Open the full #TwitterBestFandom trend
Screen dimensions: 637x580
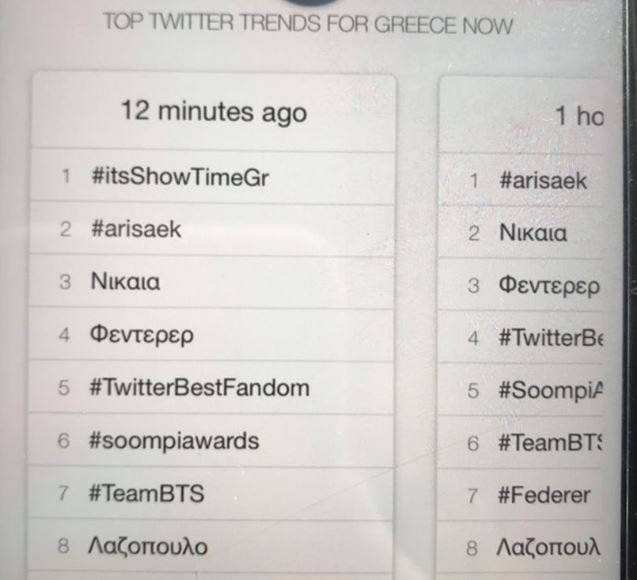(199, 387)
